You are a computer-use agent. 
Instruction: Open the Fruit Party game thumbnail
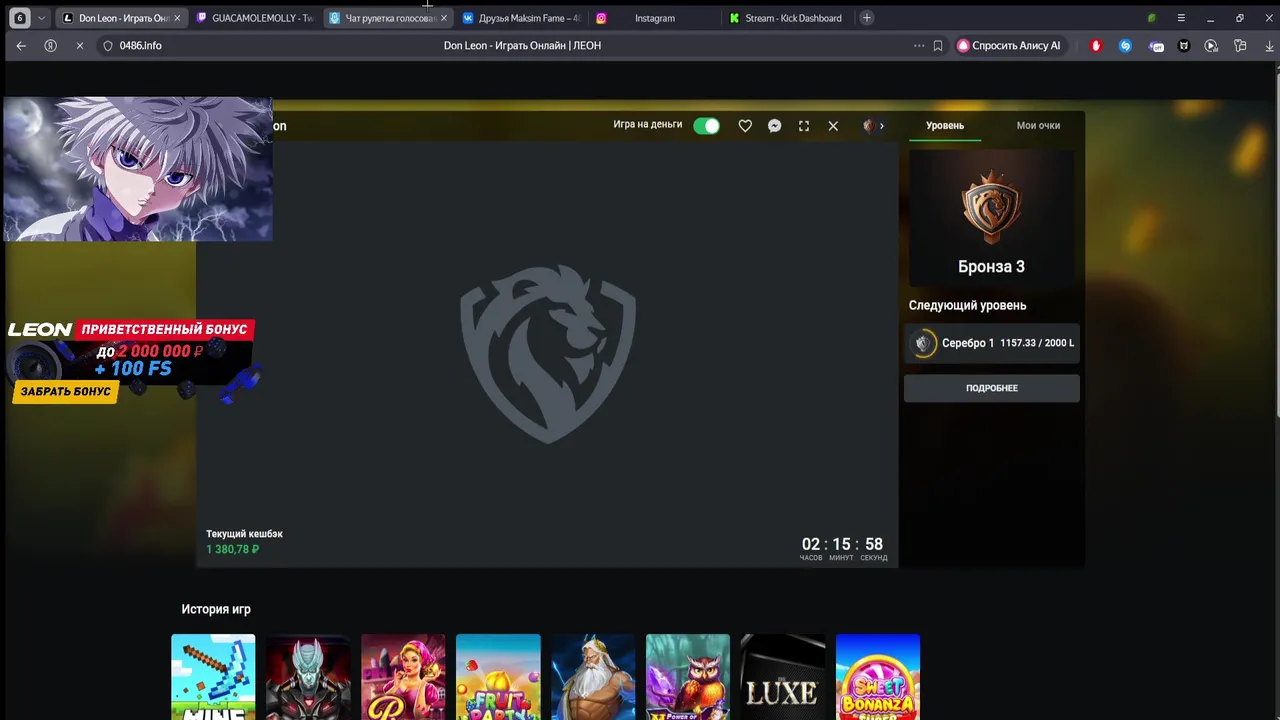498,677
